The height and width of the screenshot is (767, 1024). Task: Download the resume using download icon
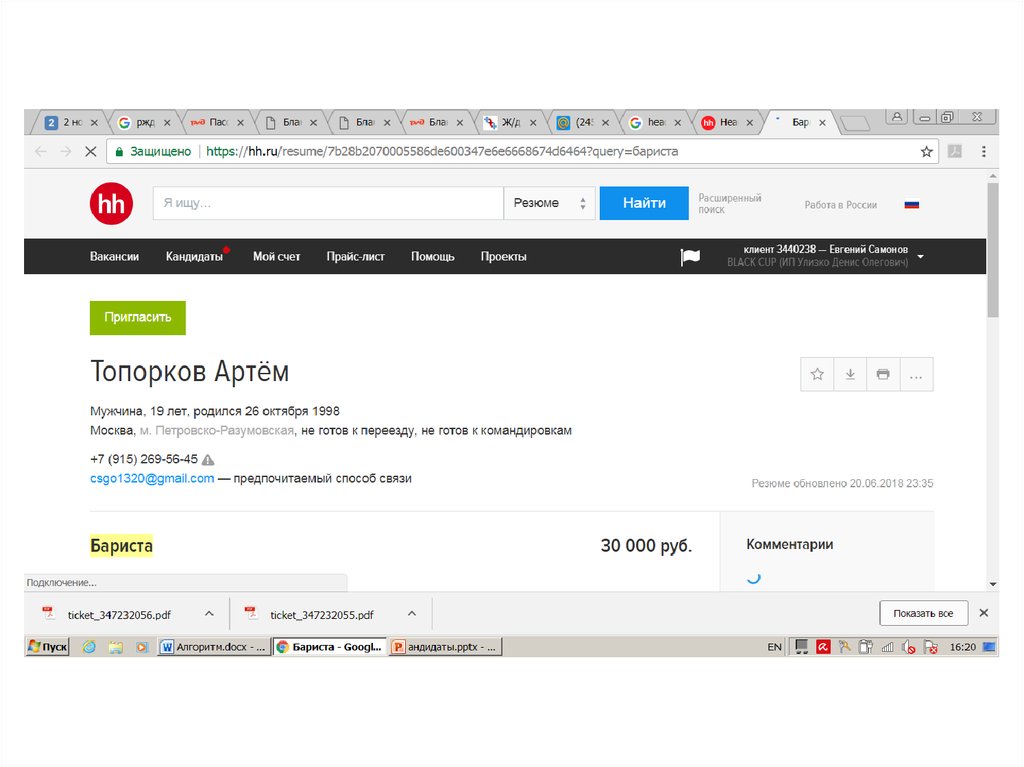click(x=850, y=374)
